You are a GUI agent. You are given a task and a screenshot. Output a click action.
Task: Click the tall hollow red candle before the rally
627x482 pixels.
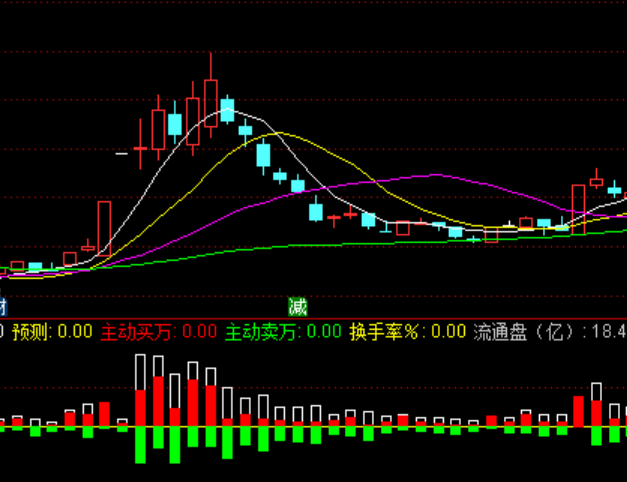[104, 225]
